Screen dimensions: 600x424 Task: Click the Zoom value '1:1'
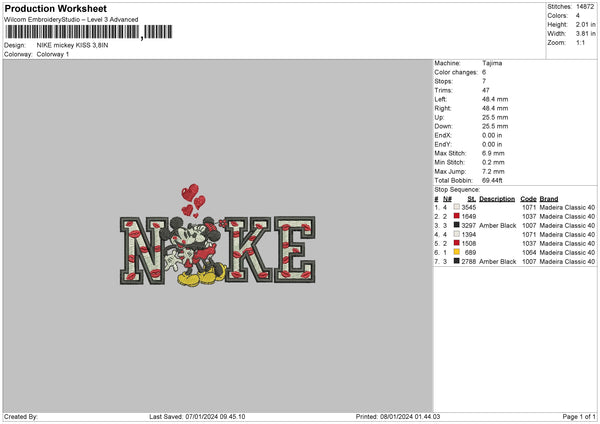click(x=580, y=42)
